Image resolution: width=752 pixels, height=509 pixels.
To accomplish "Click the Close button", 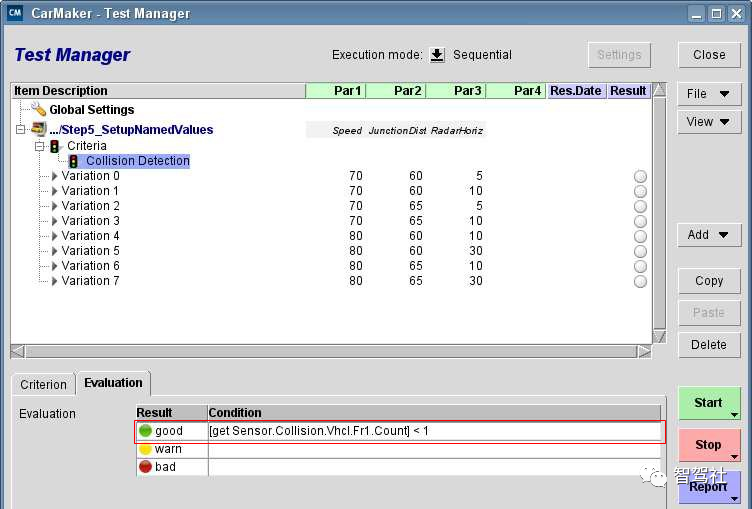I will click(709, 55).
